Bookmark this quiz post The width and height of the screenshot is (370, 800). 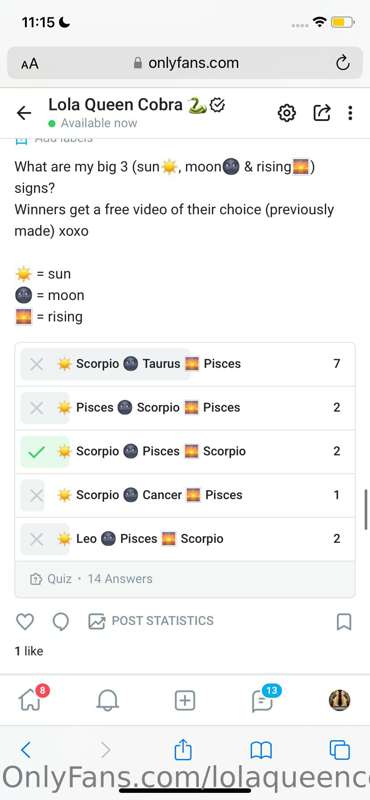point(344,621)
